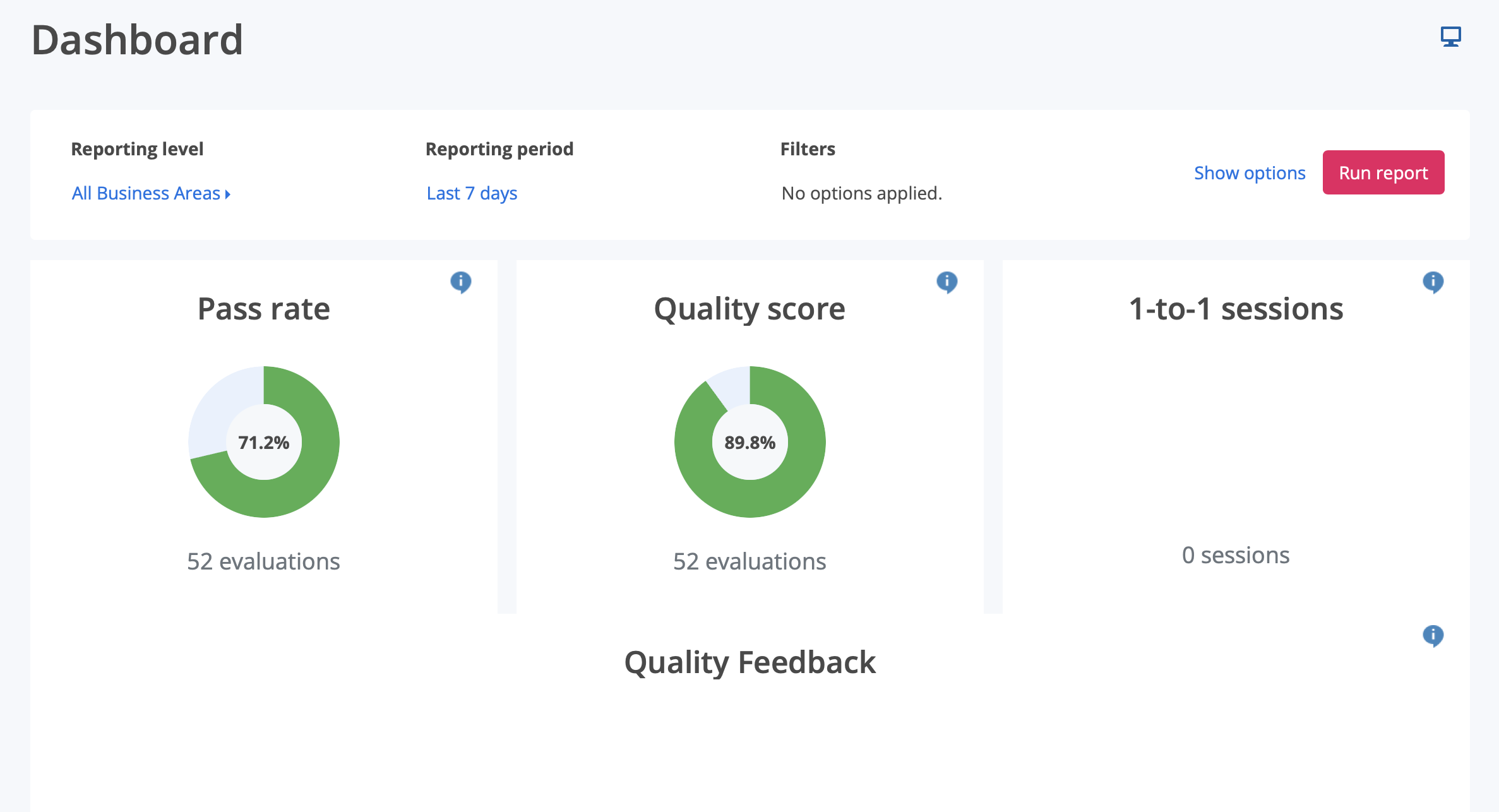Viewport: 1499px width, 812px height.
Task: Click the monitor display mode icon
Action: [x=1450, y=37]
